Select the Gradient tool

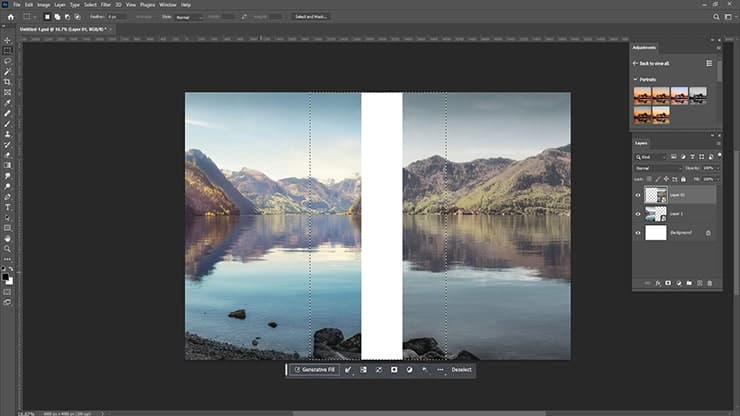[x=7, y=165]
